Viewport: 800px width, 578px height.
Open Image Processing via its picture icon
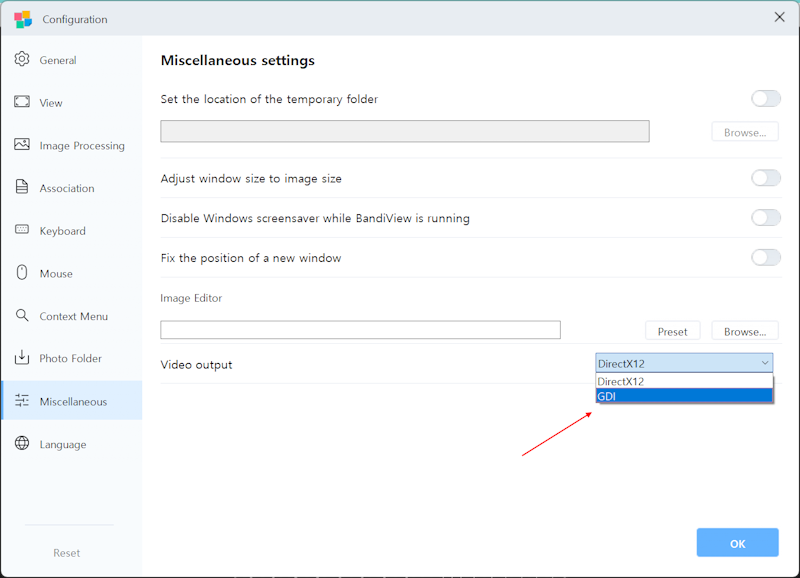click(x=22, y=145)
